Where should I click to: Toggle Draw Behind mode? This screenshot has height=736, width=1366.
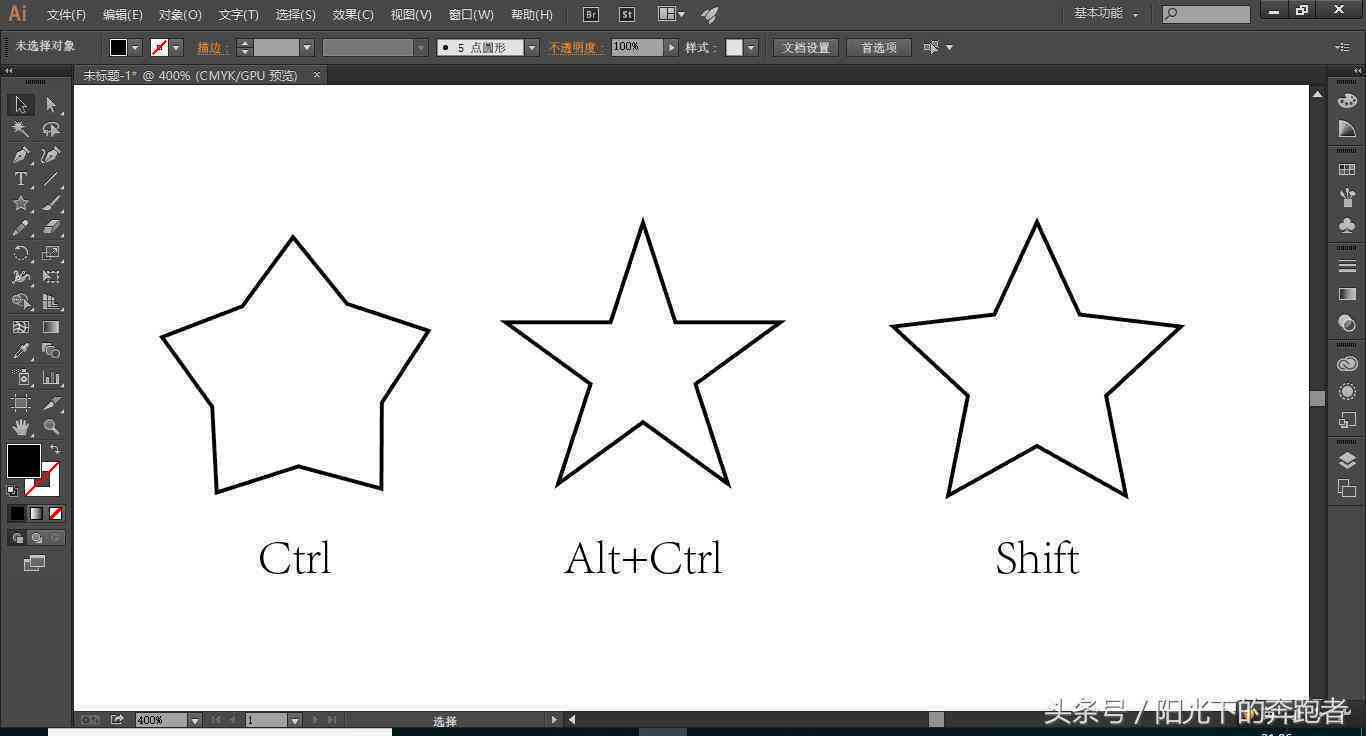pos(36,538)
